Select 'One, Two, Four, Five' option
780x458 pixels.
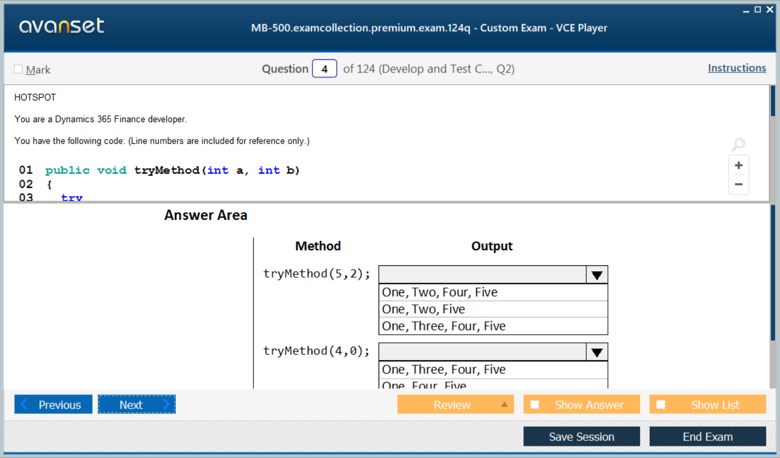[493, 292]
